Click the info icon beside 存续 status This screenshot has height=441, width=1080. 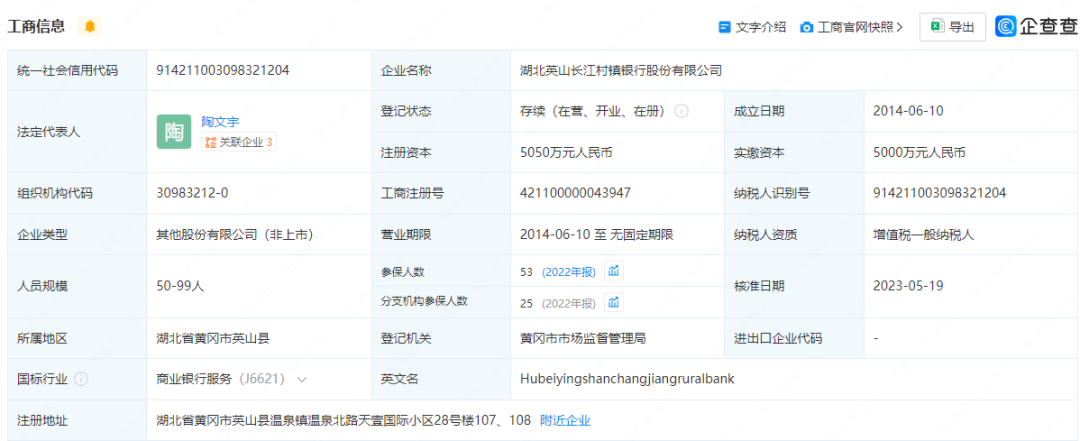pos(681,111)
